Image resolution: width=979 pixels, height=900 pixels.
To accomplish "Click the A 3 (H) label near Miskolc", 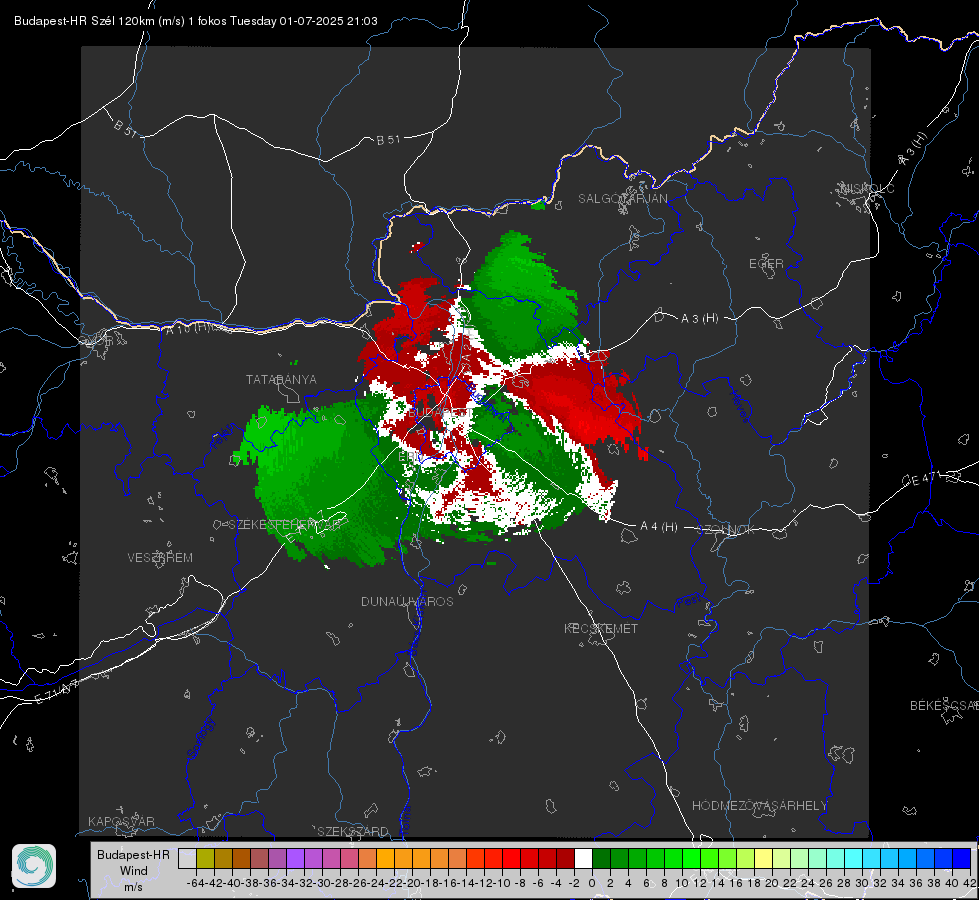I will tap(913, 149).
